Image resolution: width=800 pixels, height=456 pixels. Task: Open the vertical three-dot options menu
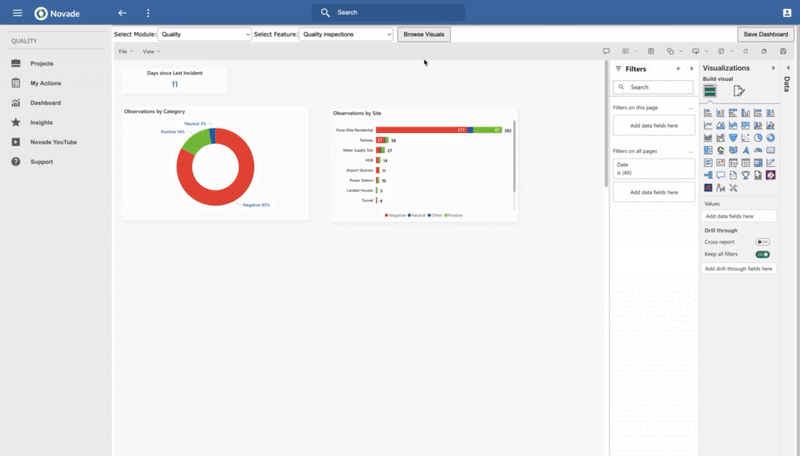click(x=148, y=13)
